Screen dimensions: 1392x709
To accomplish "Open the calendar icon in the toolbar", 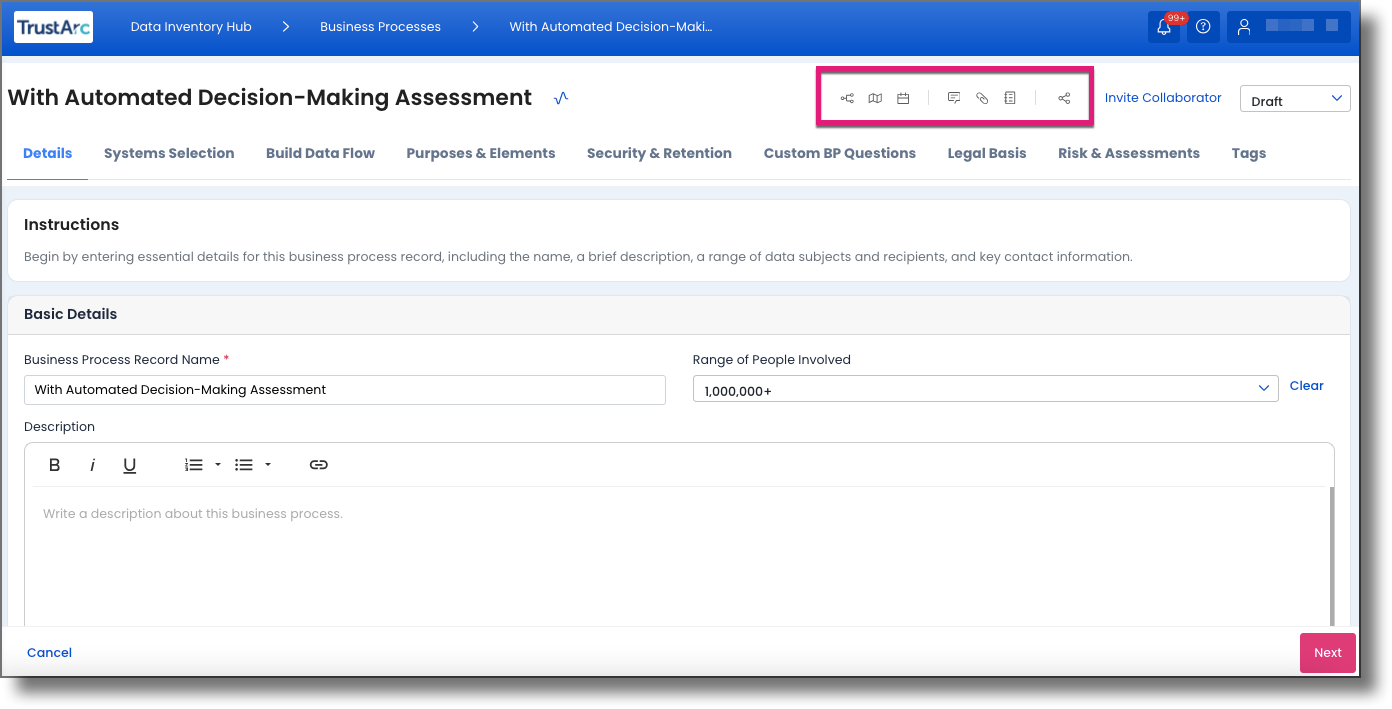I will [x=903, y=97].
